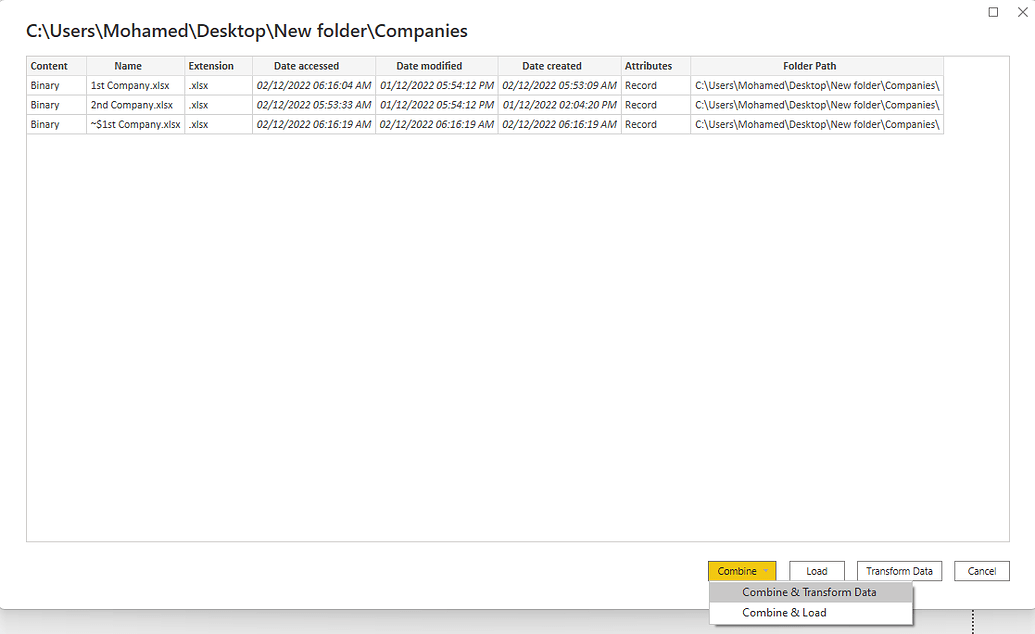The width and height of the screenshot is (1035, 634).
Task: Click the Date created column header
Action: [x=551, y=66]
